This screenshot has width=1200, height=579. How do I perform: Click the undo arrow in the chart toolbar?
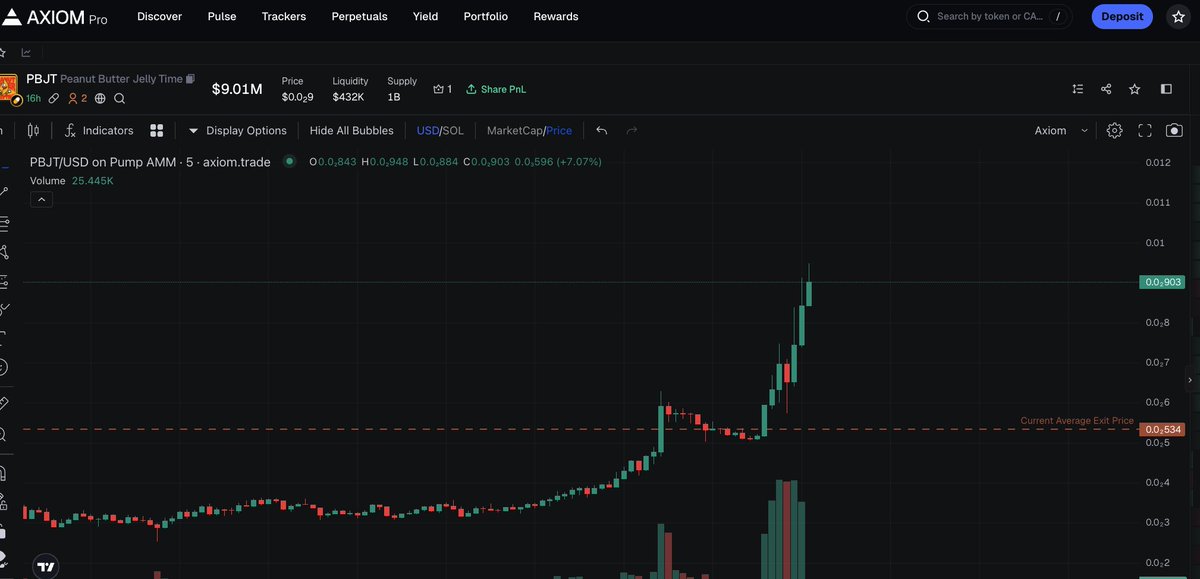[x=601, y=130]
